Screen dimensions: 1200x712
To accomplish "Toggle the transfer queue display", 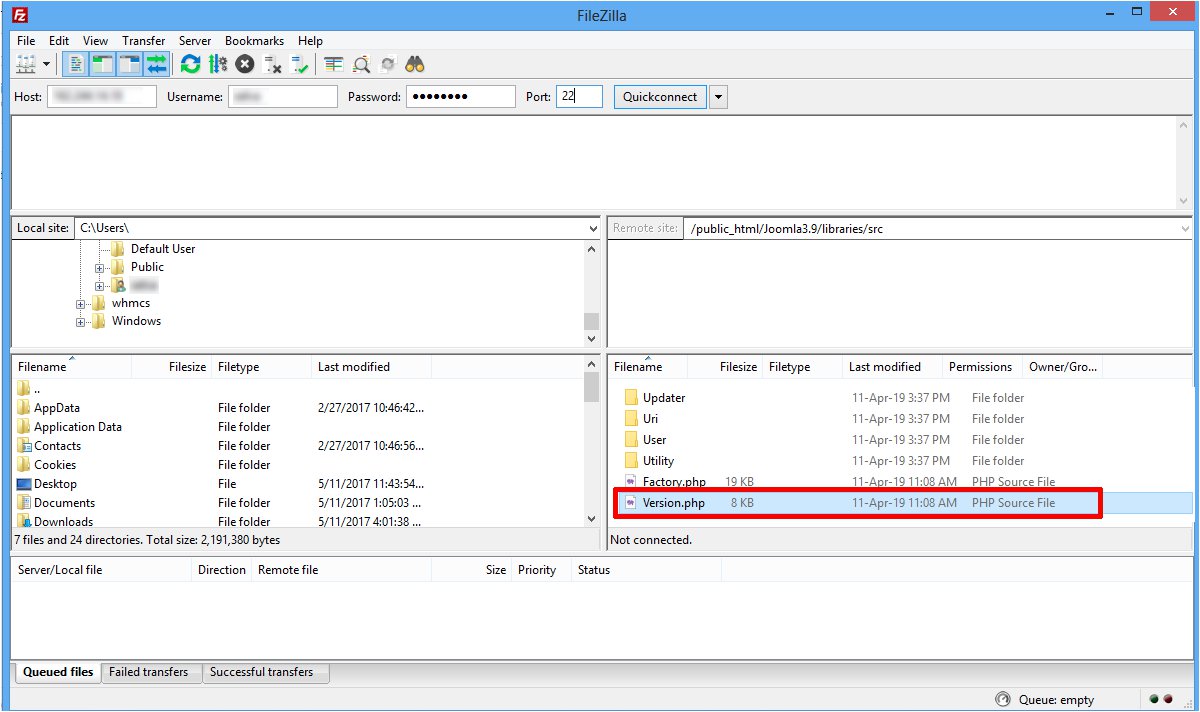I will pos(156,65).
